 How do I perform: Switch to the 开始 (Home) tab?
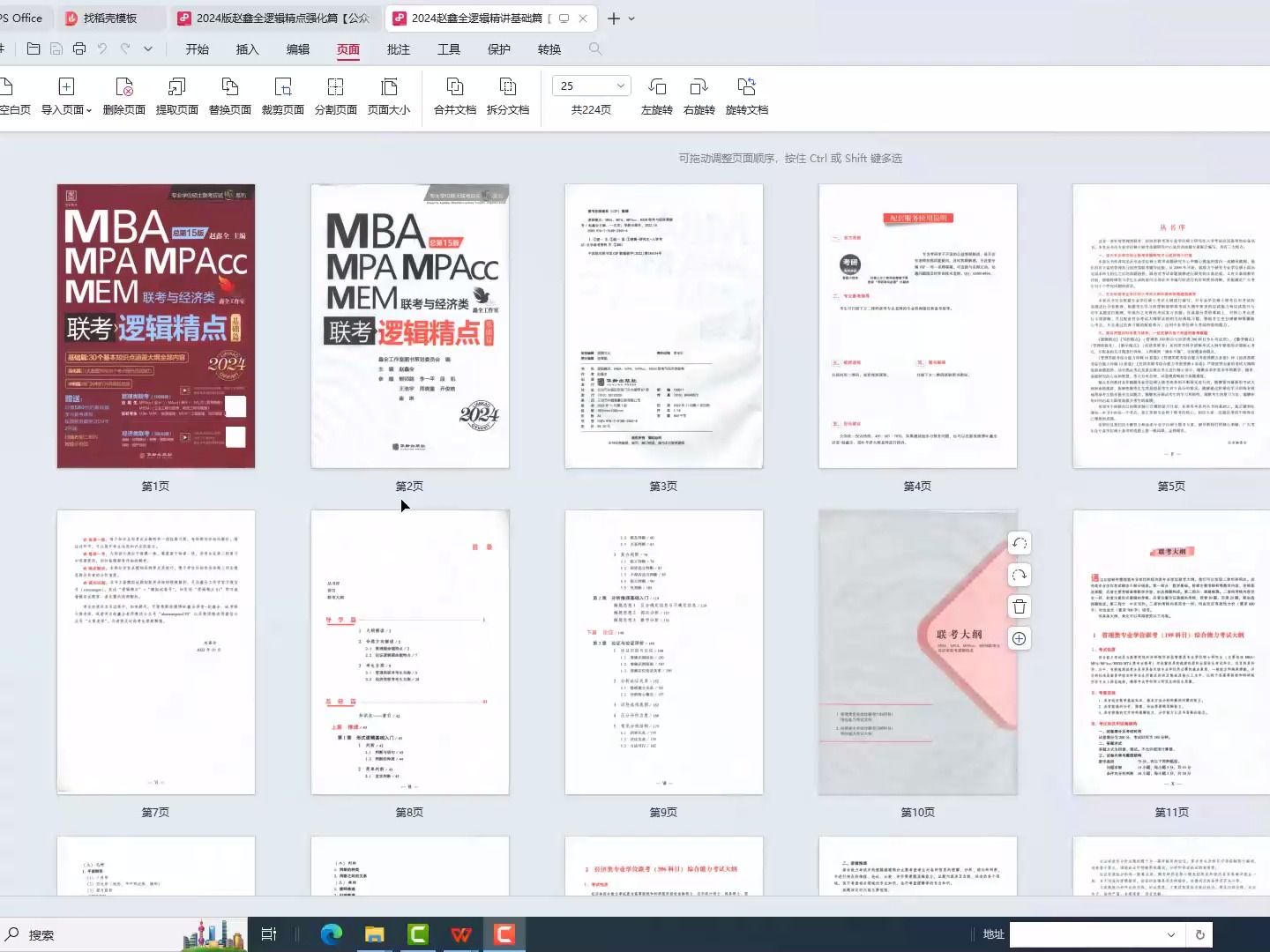point(198,49)
